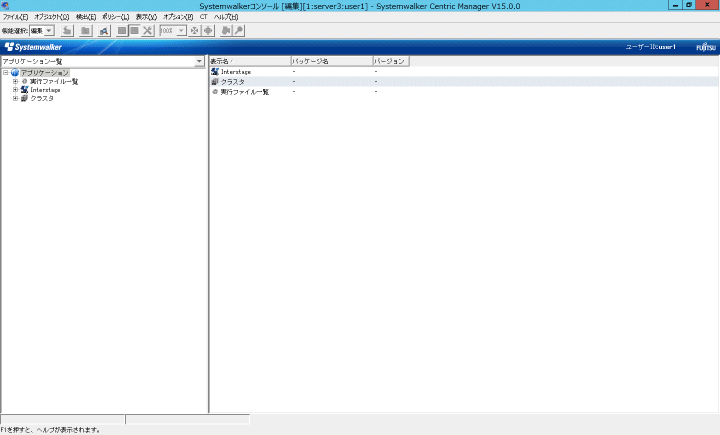
Task: Collapse the アプリケーション root node
Action: click(x=6, y=73)
